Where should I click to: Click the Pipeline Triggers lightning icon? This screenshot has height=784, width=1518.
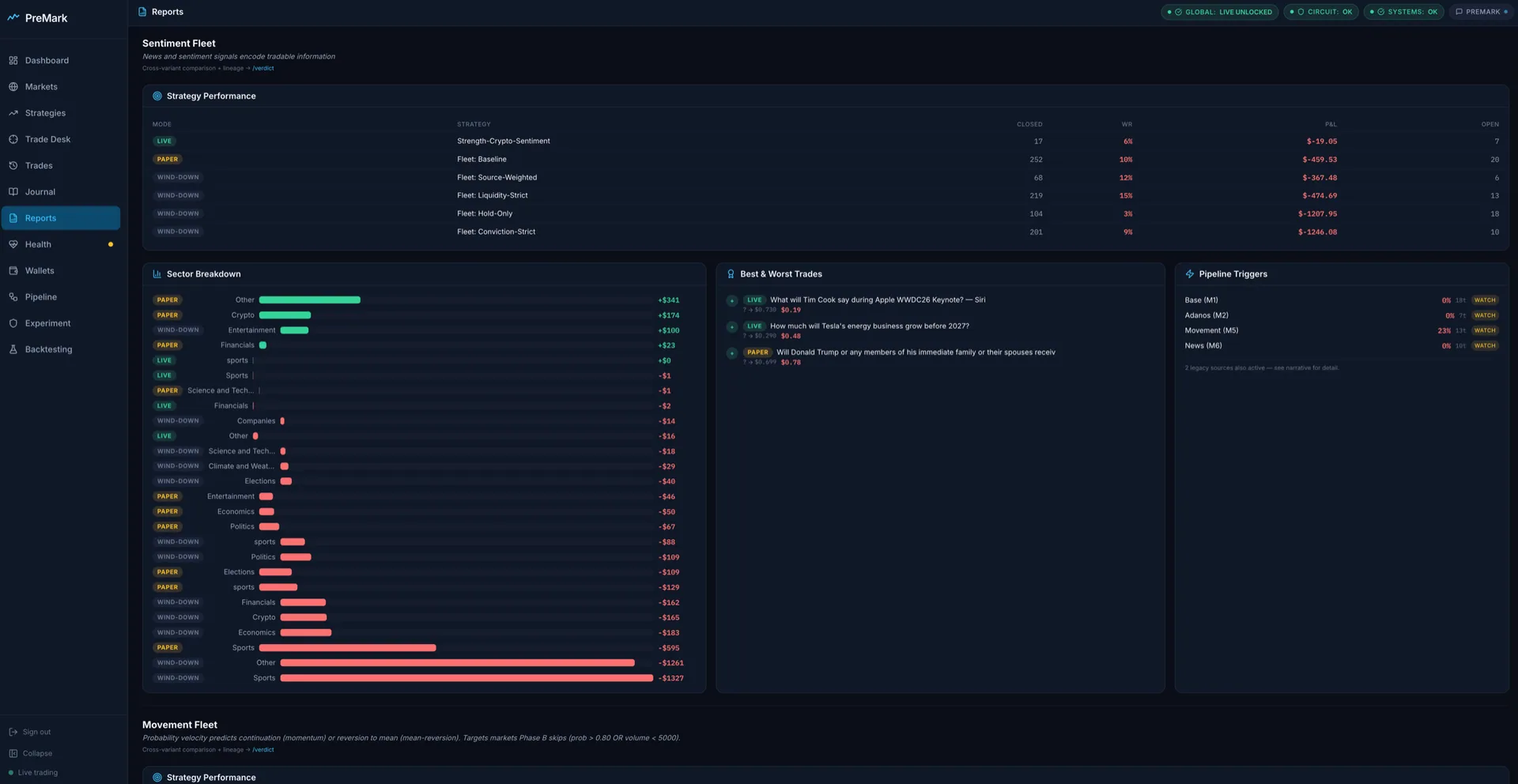click(1189, 274)
